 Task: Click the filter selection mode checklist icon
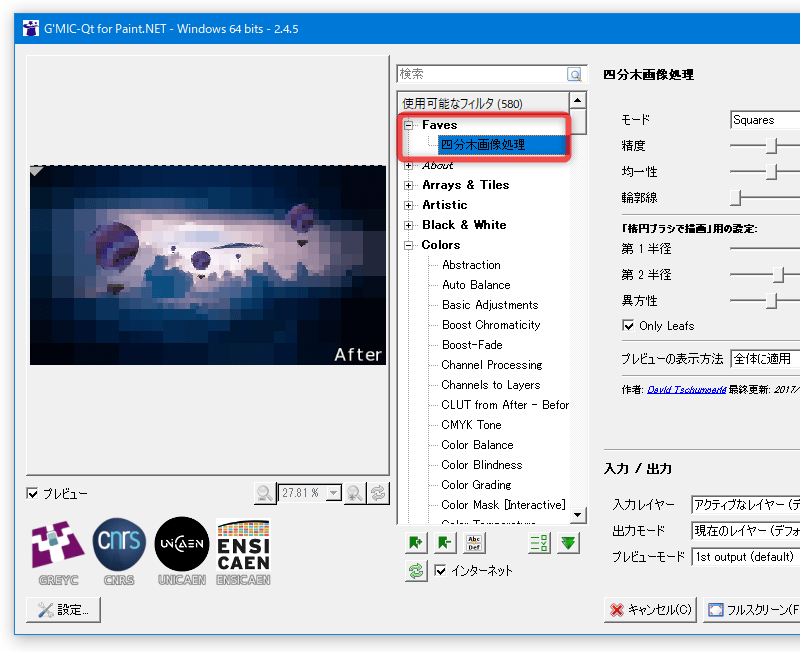(x=539, y=543)
